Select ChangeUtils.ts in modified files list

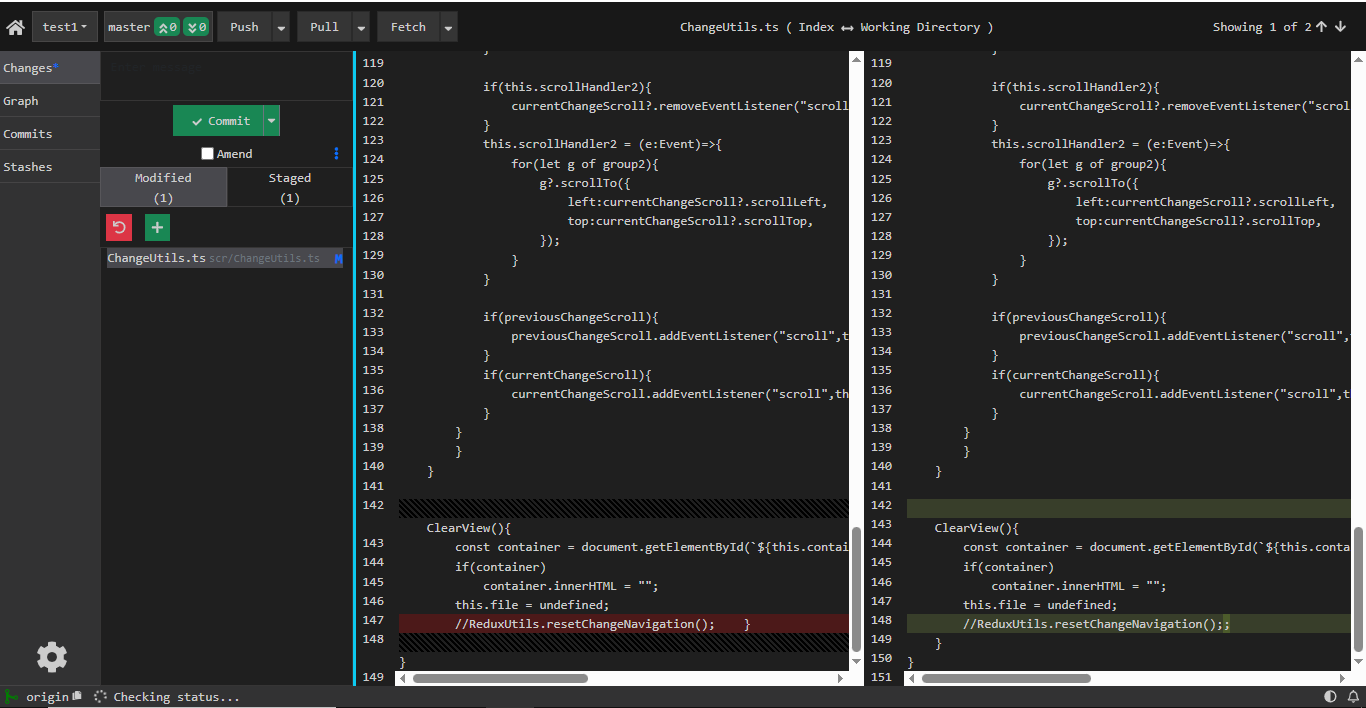point(225,258)
